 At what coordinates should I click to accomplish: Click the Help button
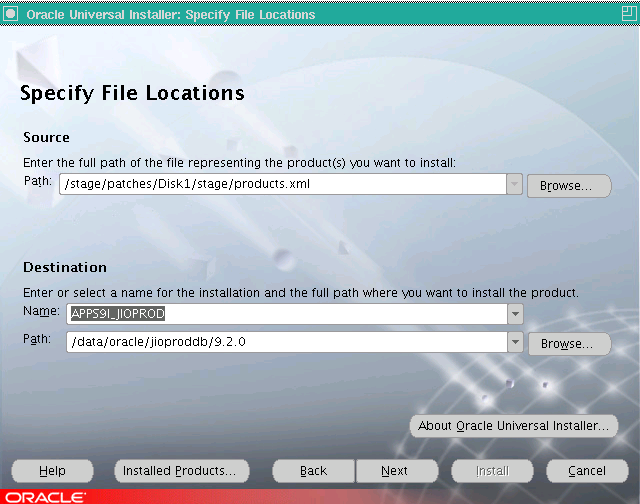click(x=52, y=471)
